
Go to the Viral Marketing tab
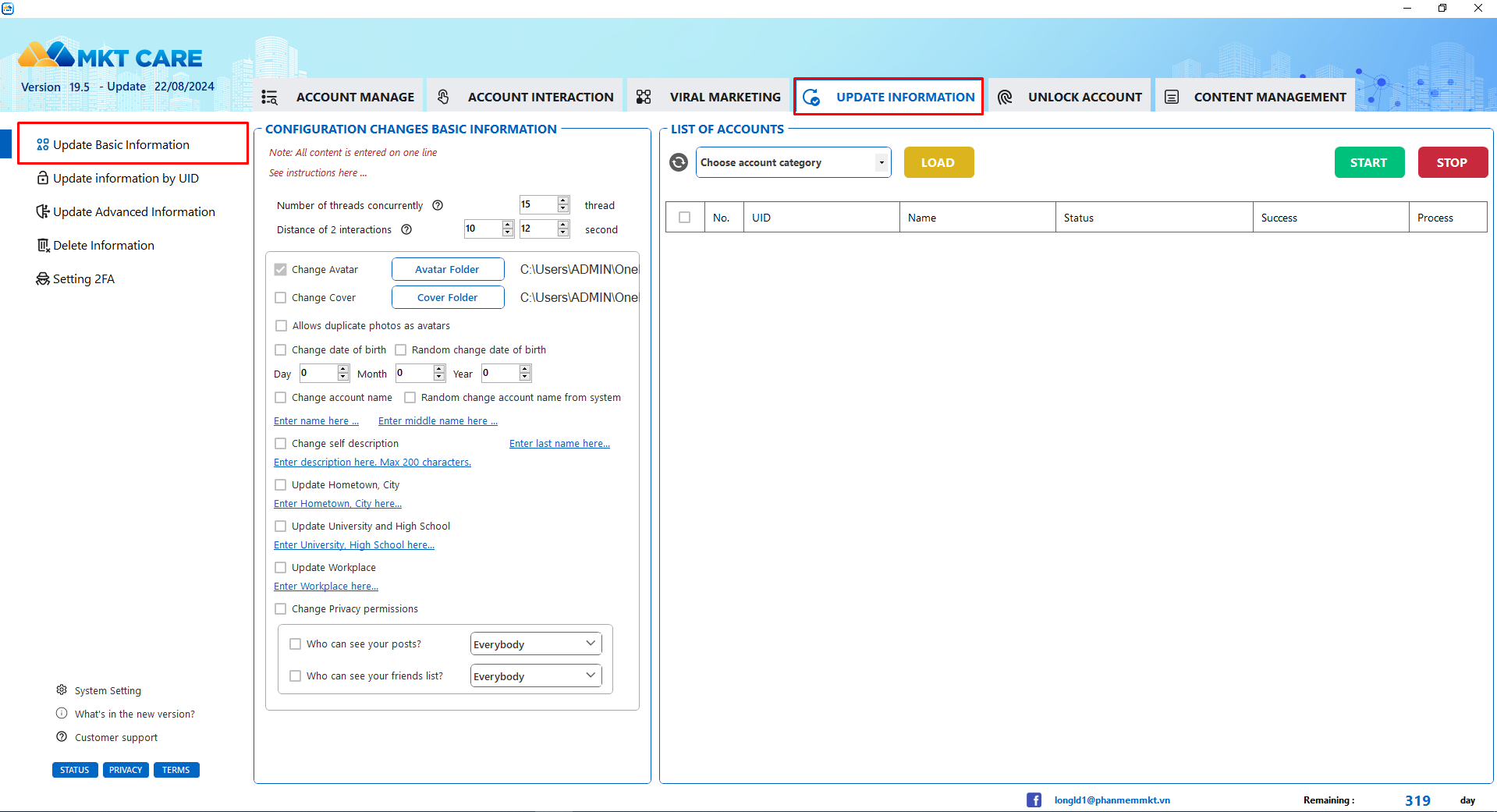(708, 97)
